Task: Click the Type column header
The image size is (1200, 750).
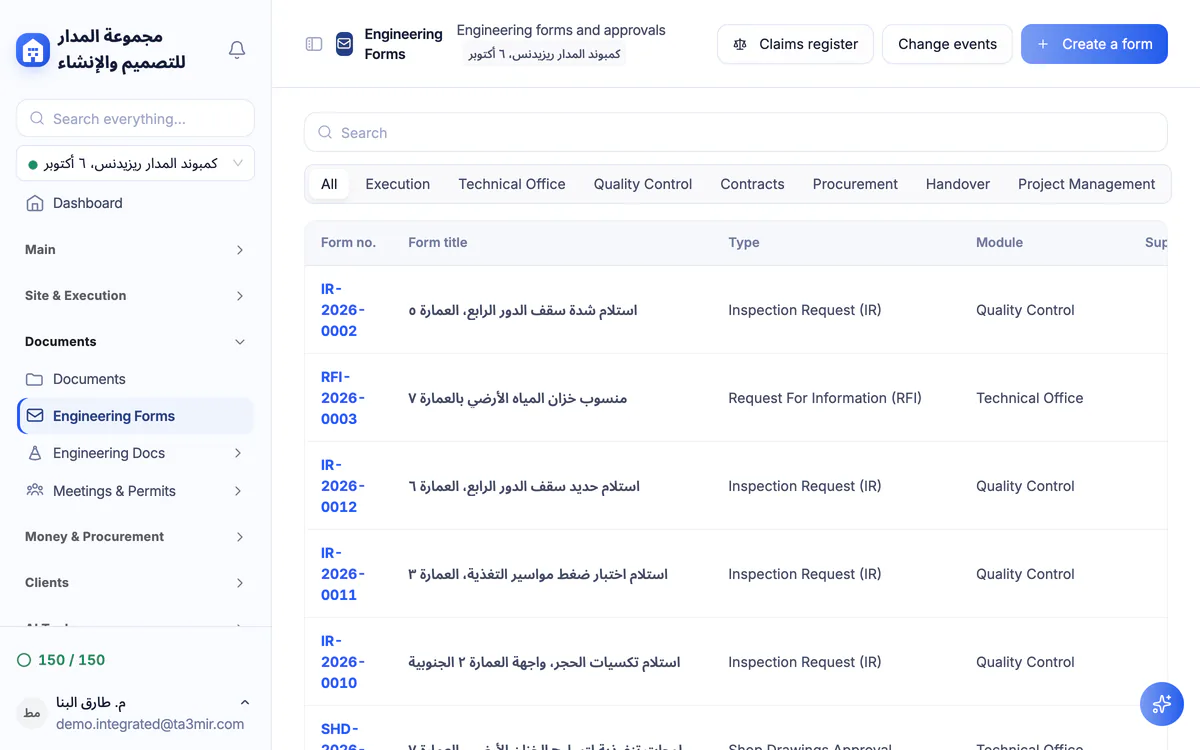Action: [x=744, y=242]
